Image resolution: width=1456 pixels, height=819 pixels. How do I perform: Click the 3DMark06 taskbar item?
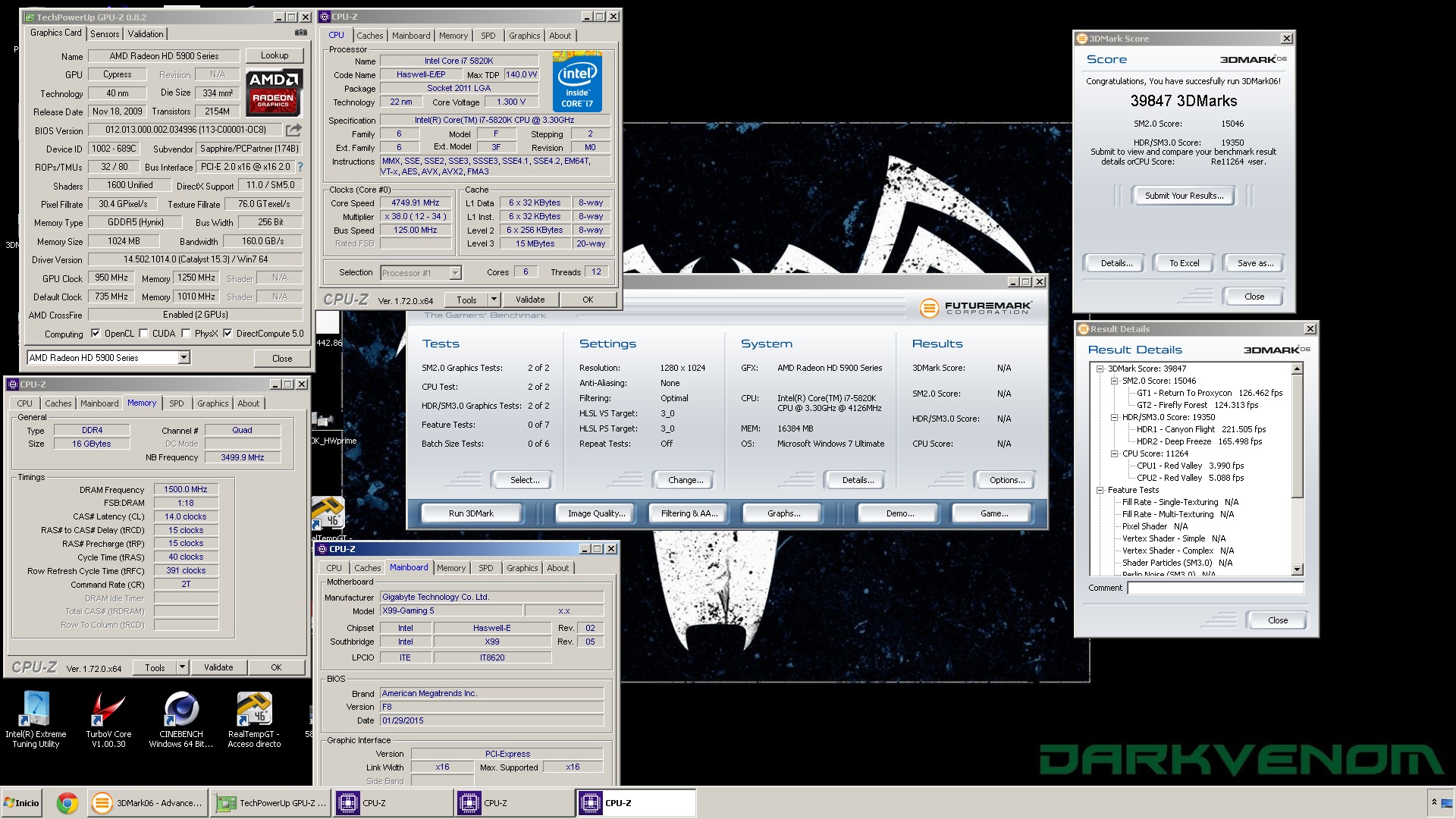pos(147,803)
